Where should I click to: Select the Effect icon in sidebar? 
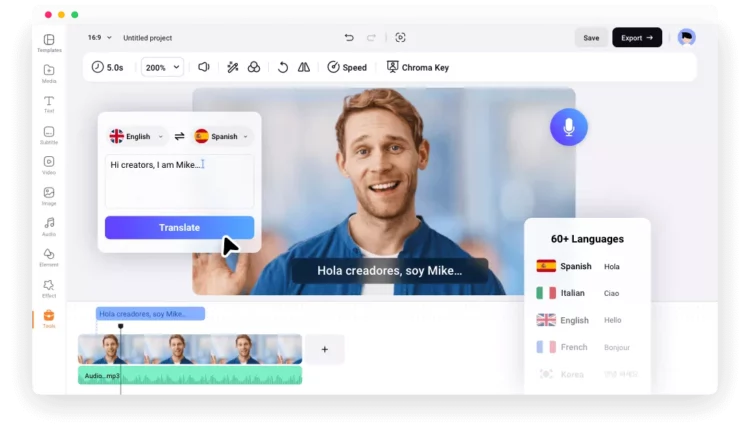tap(49, 288)
